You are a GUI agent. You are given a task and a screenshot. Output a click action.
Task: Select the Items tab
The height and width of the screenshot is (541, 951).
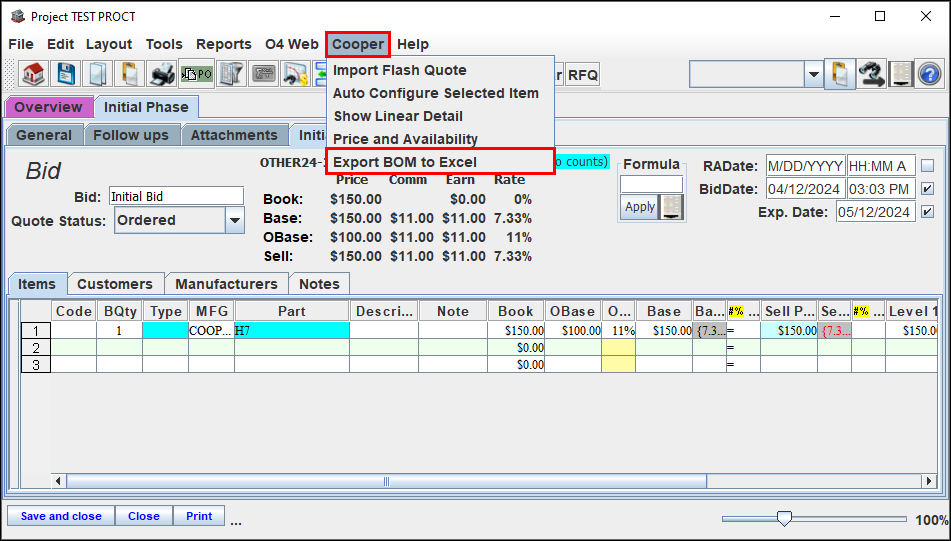37,284
